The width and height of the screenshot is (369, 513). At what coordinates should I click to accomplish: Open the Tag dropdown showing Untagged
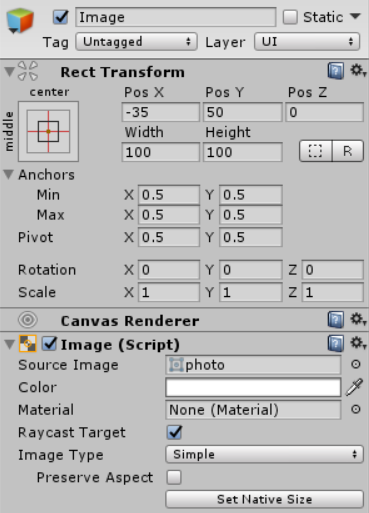137,42
